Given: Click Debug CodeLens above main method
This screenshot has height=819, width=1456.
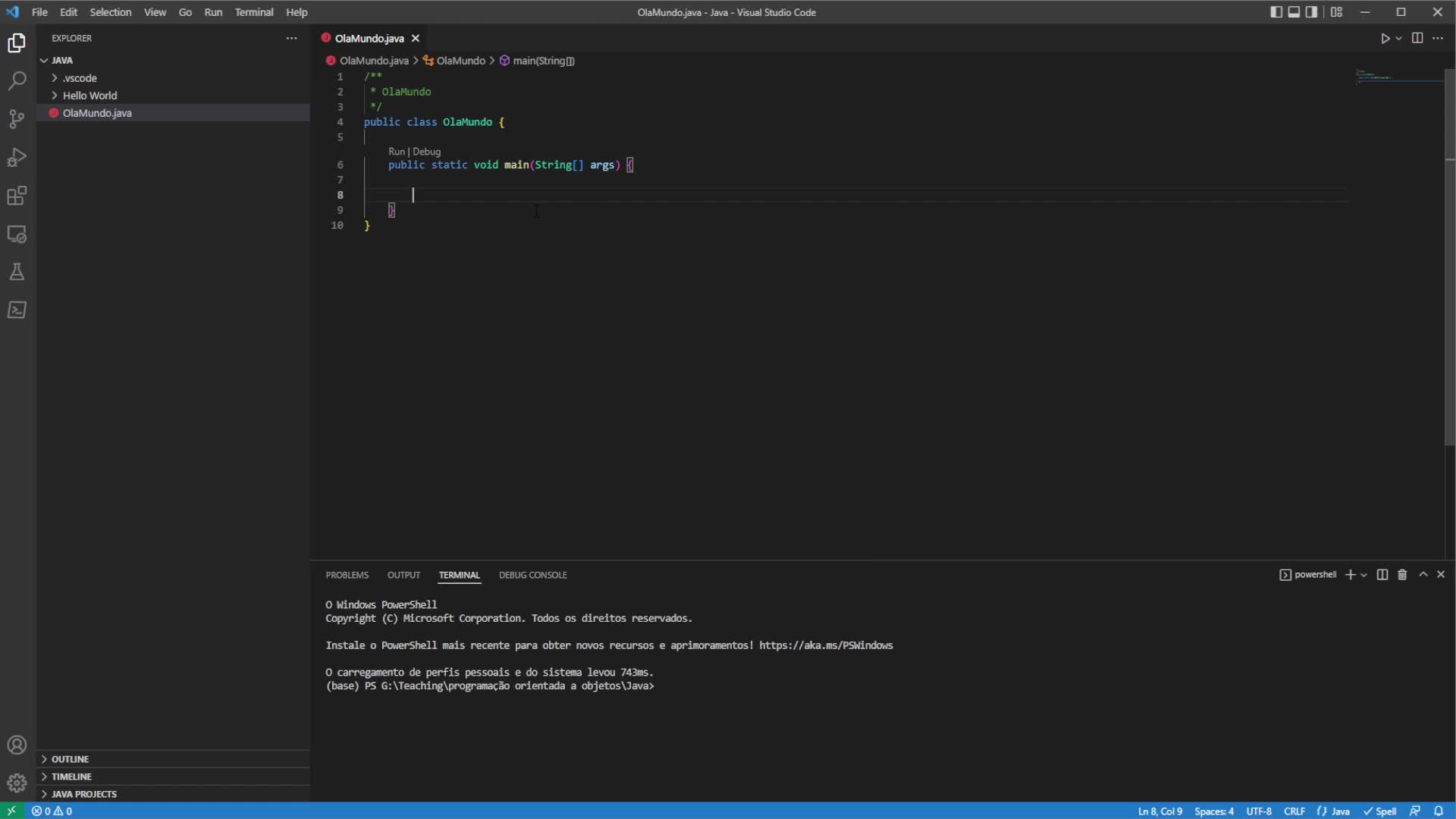Looking at the screenshot, I should [x=426, y=152].
